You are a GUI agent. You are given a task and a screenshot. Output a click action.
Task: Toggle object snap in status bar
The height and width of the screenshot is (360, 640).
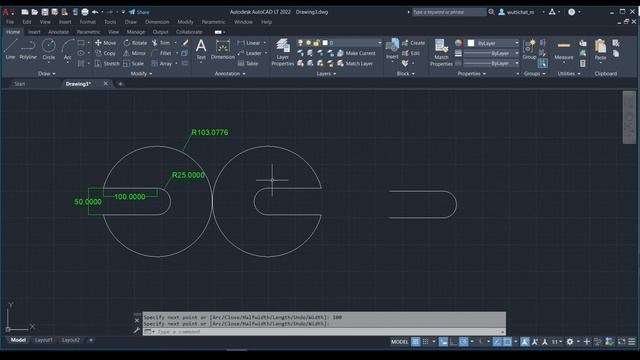tap(507, 342)
